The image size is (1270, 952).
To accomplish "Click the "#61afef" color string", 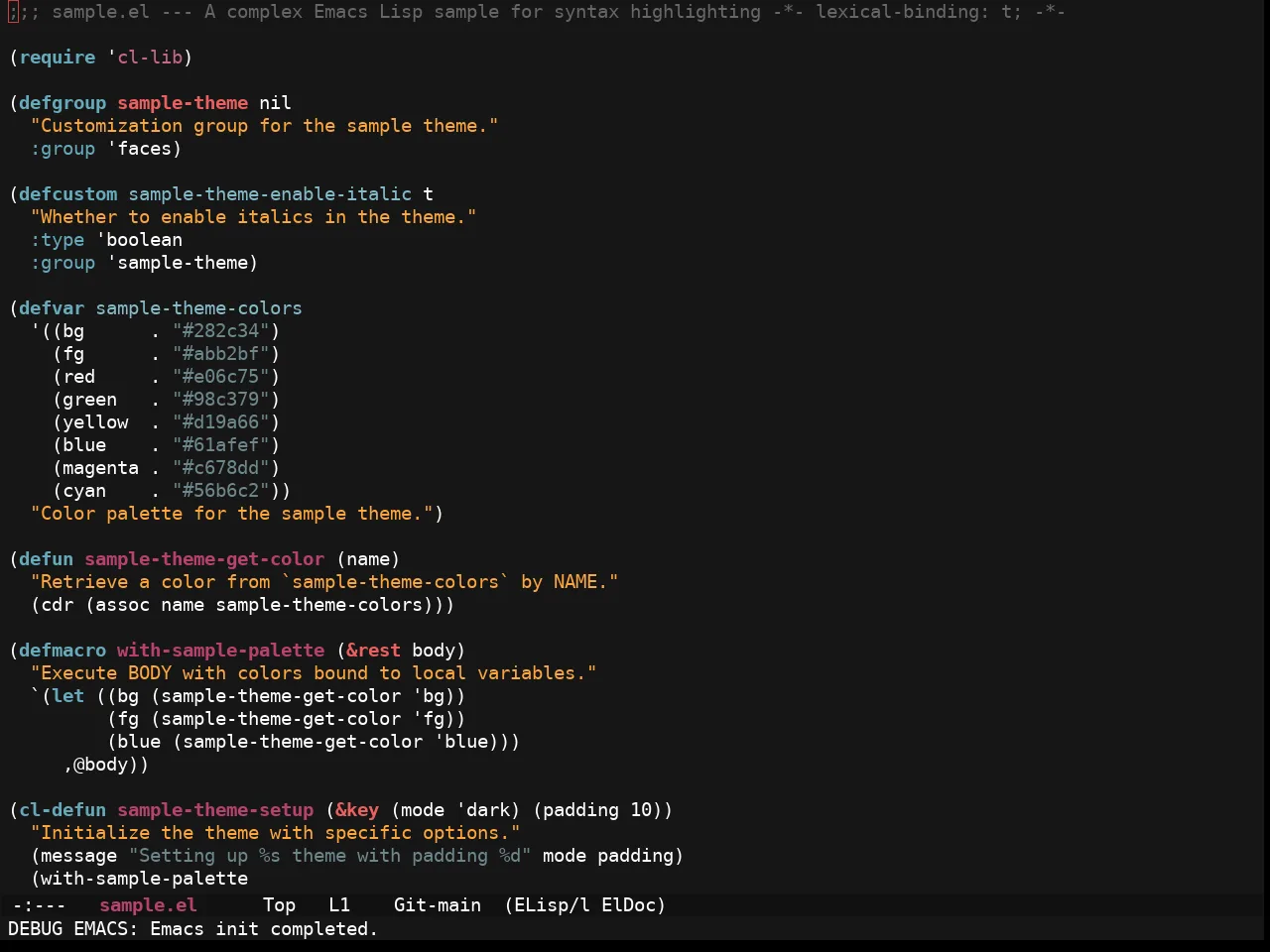I will (x=221, y=445).
